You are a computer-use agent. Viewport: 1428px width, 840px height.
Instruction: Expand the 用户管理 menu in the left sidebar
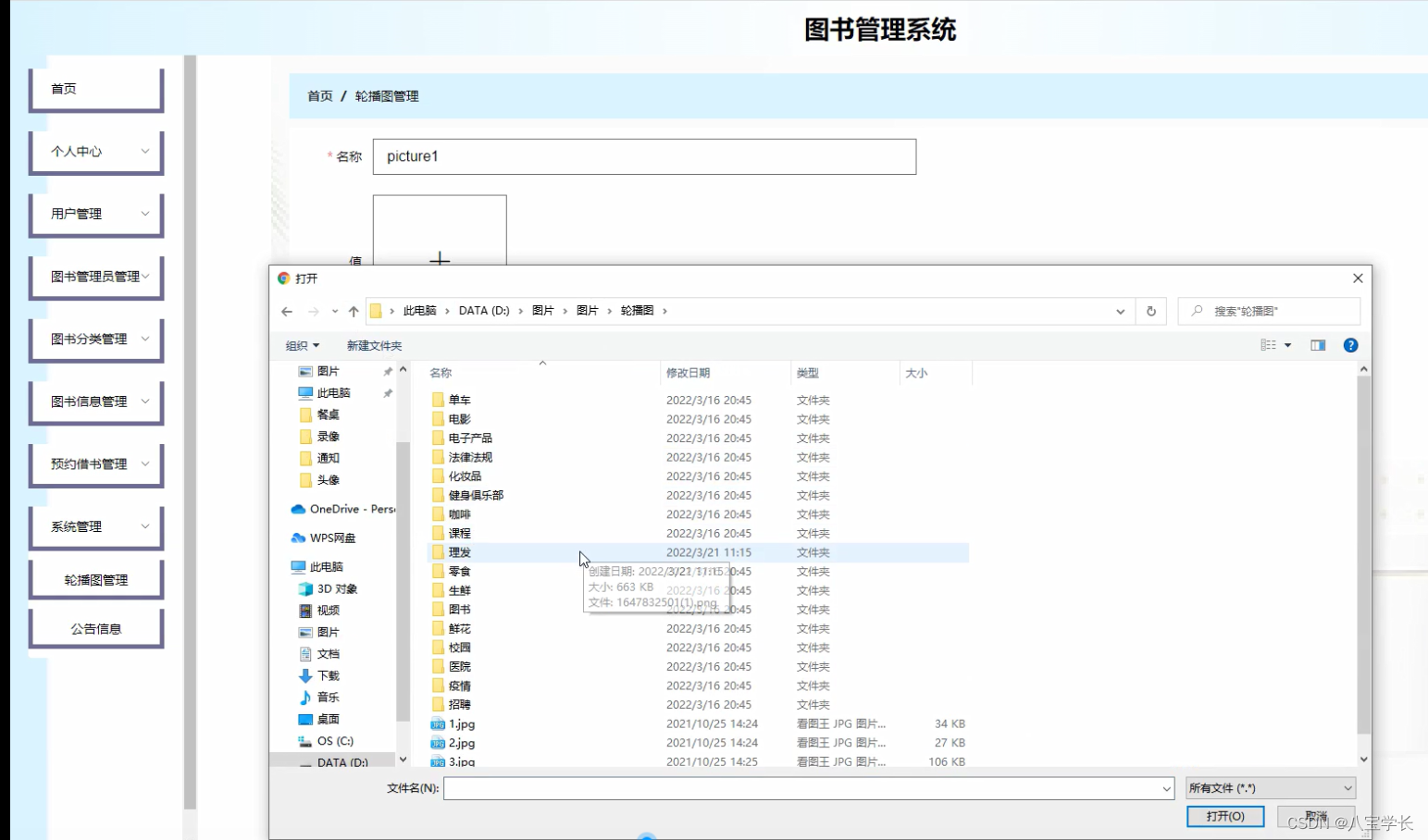click(x=96, y=214)
